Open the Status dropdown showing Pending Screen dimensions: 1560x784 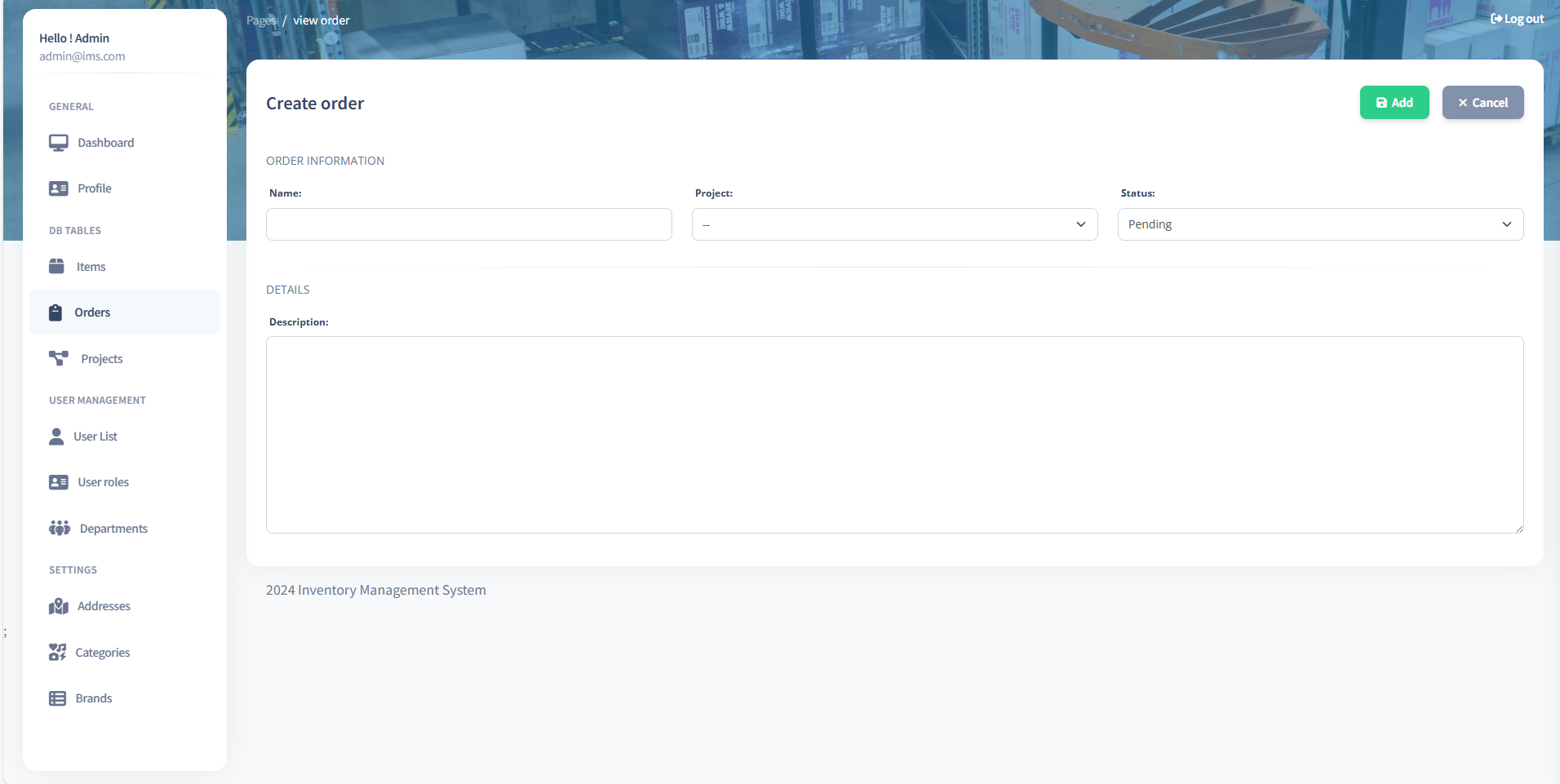[x=1319, y=224]
